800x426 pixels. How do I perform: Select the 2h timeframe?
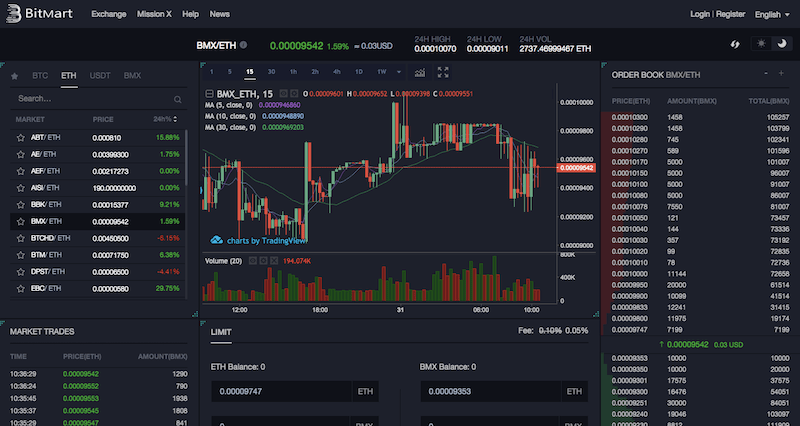pyautogui.click(x=315, y=72)
